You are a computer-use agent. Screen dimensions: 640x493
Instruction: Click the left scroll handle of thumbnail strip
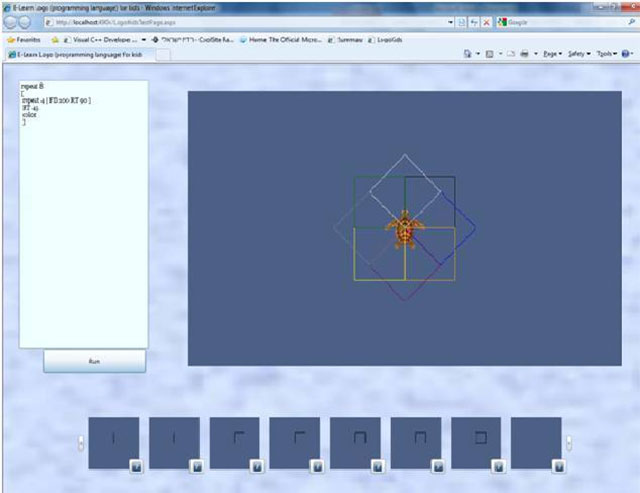coord(81,443)
